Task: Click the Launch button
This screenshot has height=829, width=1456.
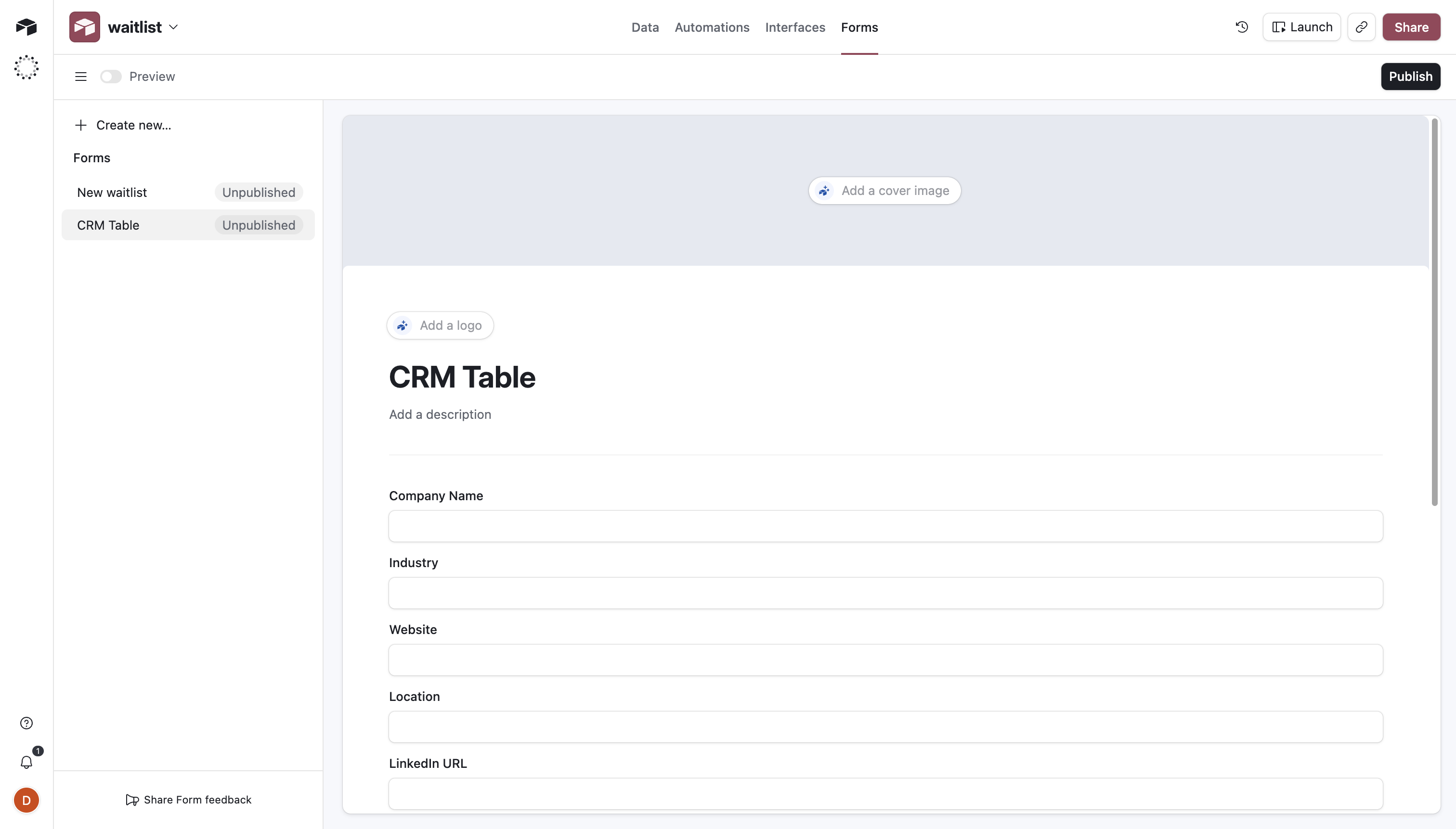Action: coord(1302,27)
